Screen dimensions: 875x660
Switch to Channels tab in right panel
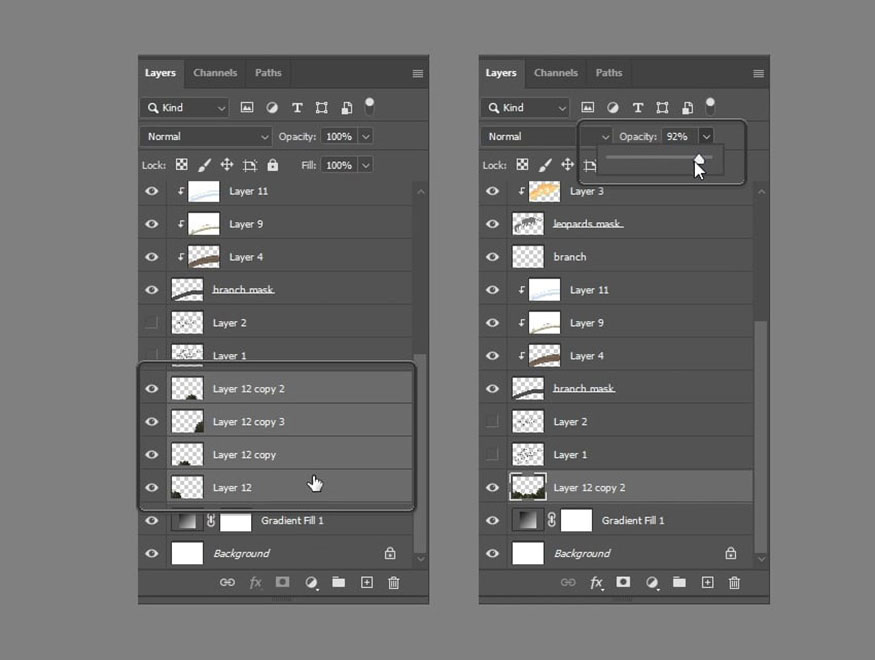pyautogui.click(x=556, y=73)
